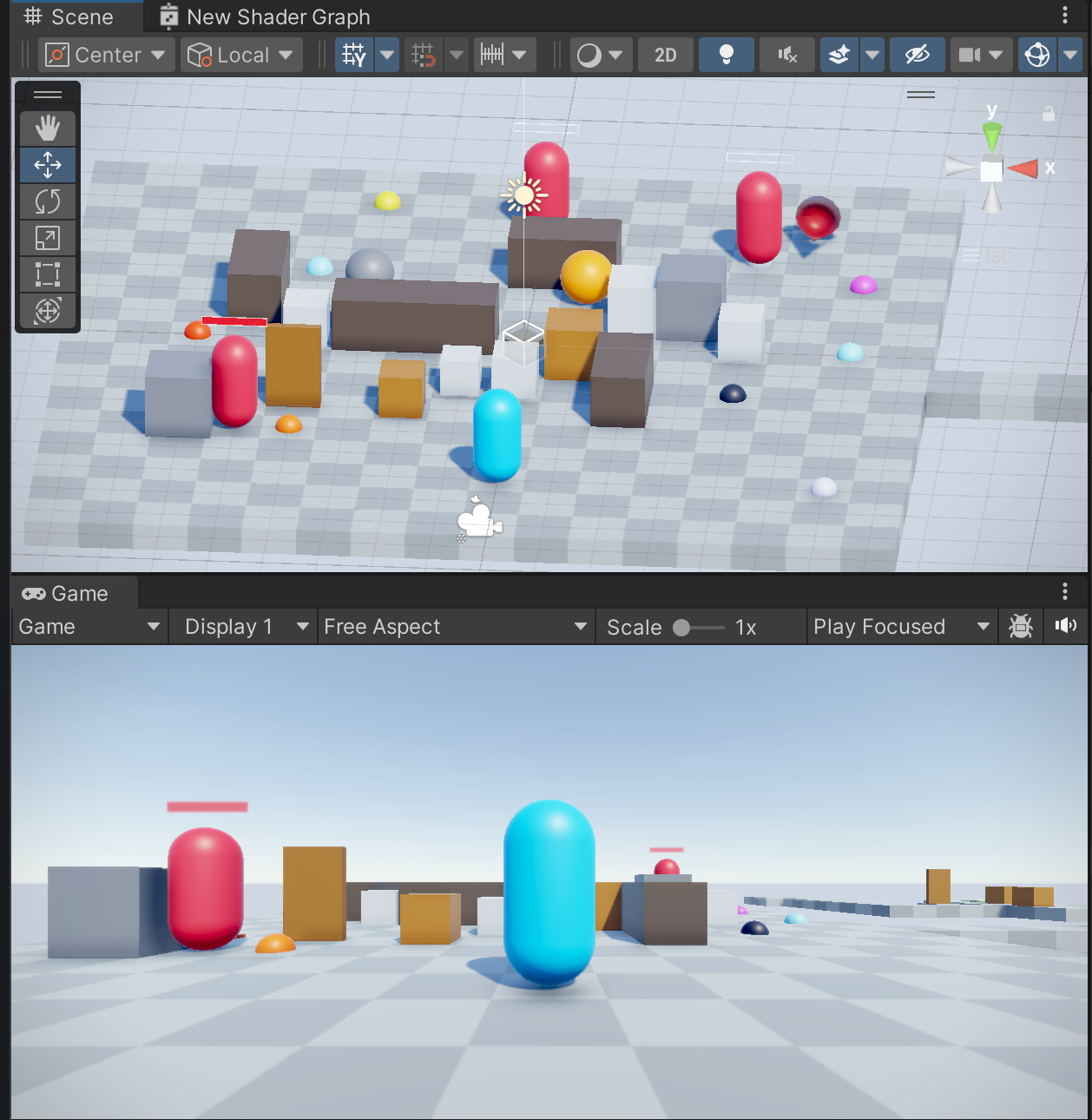Toggle the scene gizmo lock
Viewport: 1092px width, 1120px height.
pyautogui.click(x=1049, y=114)
